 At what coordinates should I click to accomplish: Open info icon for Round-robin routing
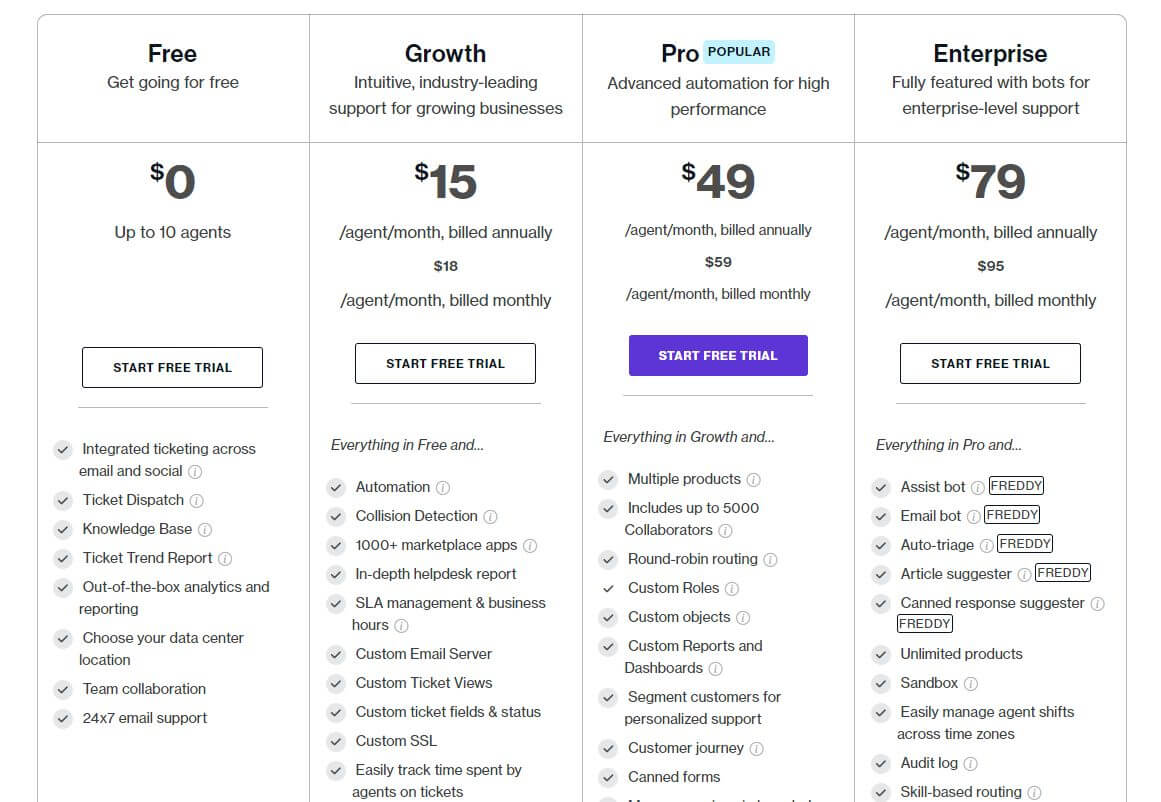tap(770, 560)
